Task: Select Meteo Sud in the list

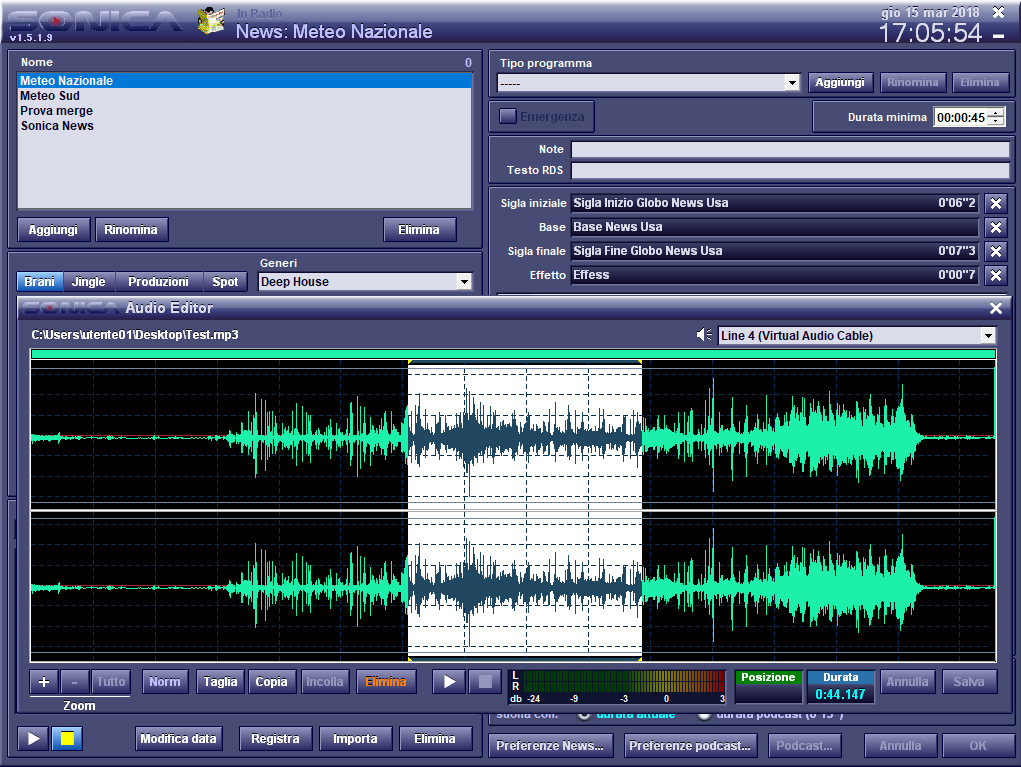Action: pyautogui.click(x=244, y=96)
